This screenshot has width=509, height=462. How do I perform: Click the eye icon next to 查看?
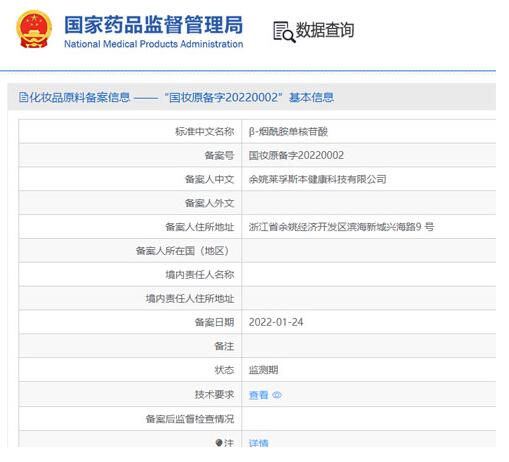(x=277, y=395)
